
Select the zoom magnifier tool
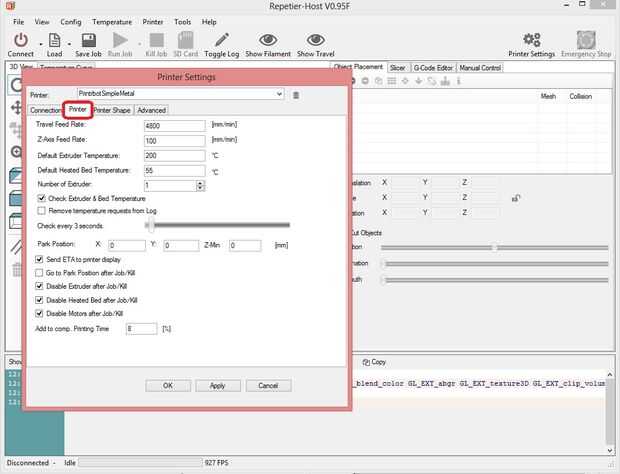(x=17, y=151)
